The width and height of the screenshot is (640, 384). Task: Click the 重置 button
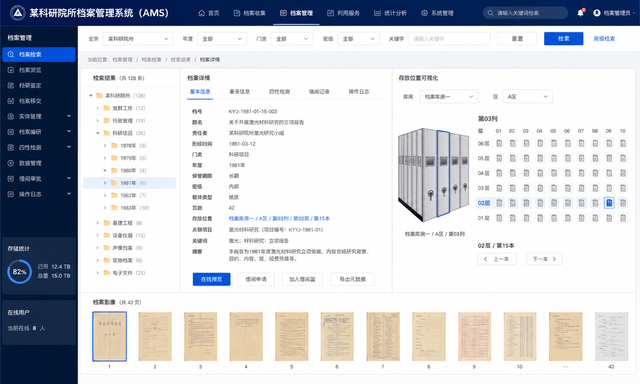tap(517, 38)
